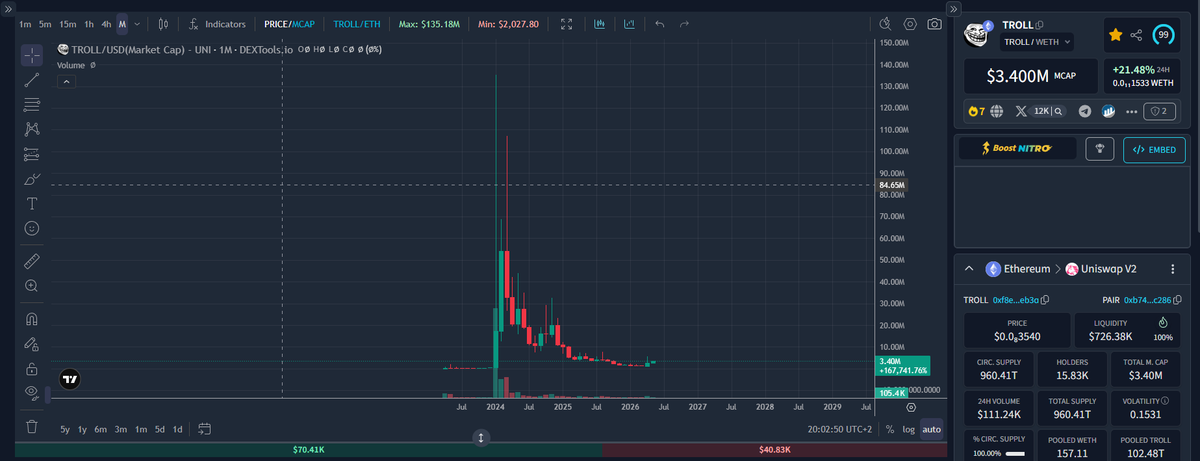Click the red $40.83K sell volume bar
1200x461 pixels.
click(x=774, y=451)
